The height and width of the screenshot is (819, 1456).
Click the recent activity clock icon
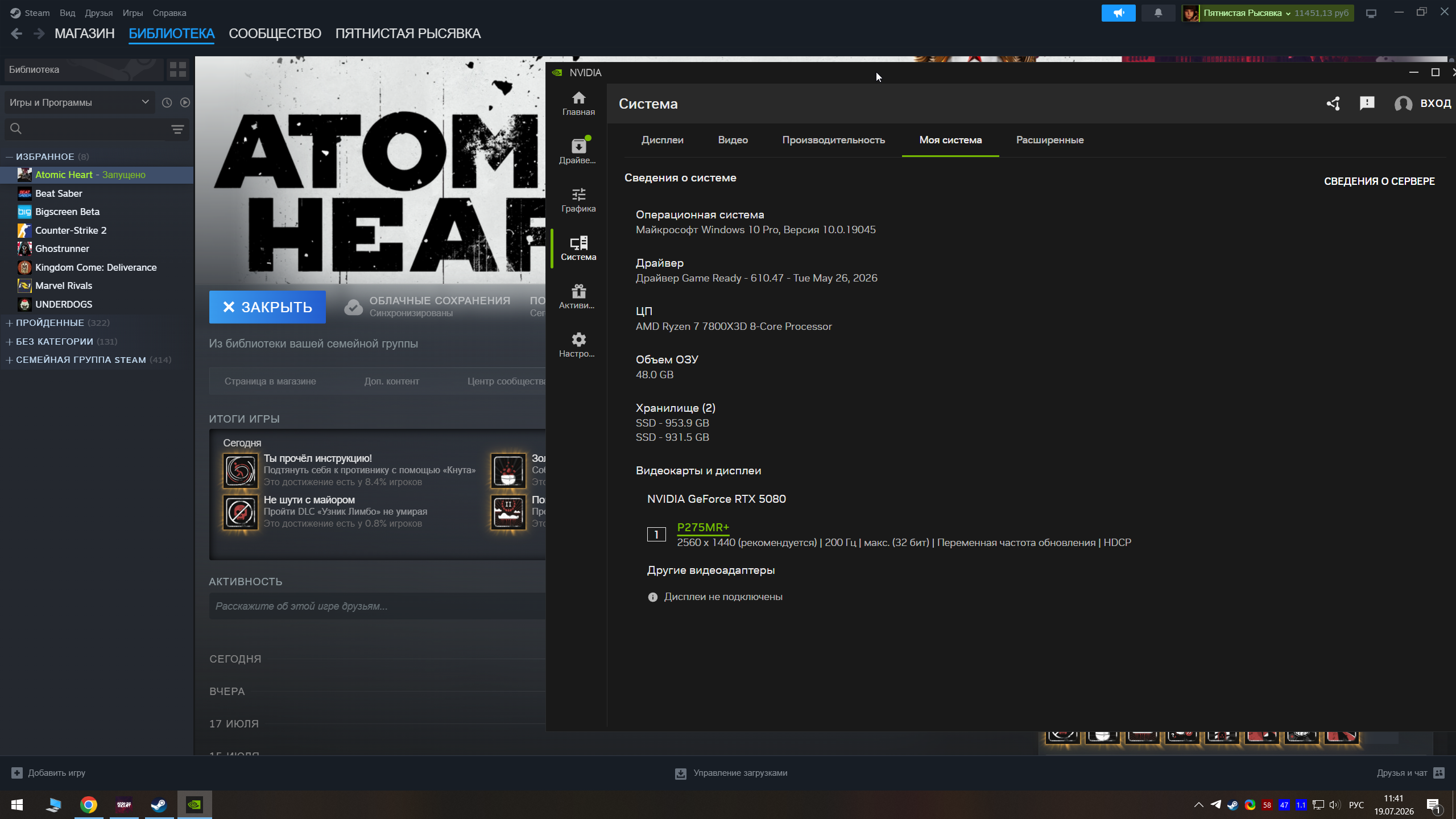point(167,102)
